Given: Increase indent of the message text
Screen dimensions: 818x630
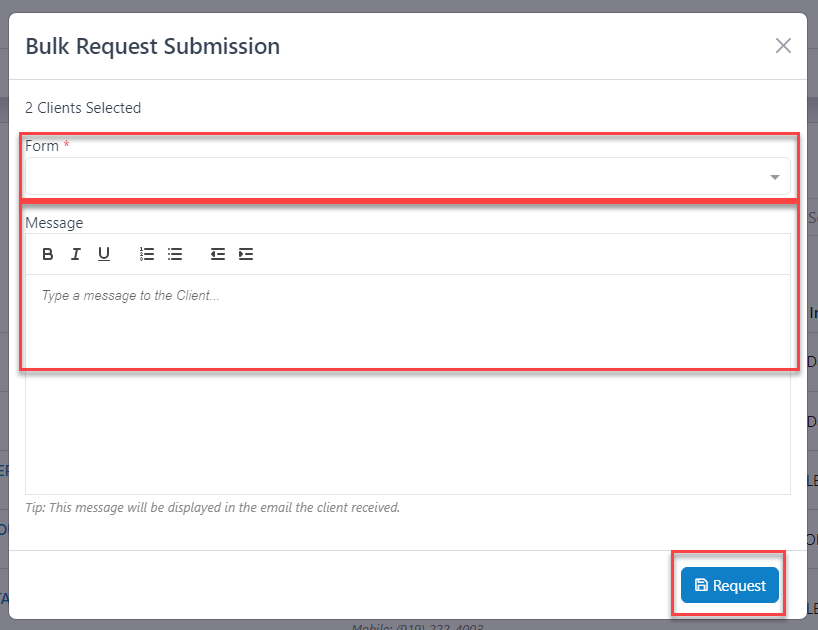Looking at the screenshot, I should (246, 254).
